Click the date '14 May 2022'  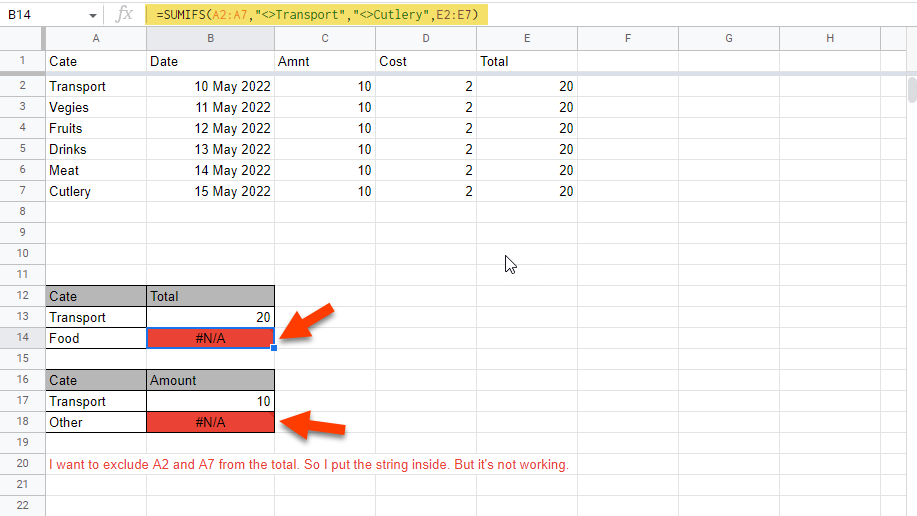point(211,170)
